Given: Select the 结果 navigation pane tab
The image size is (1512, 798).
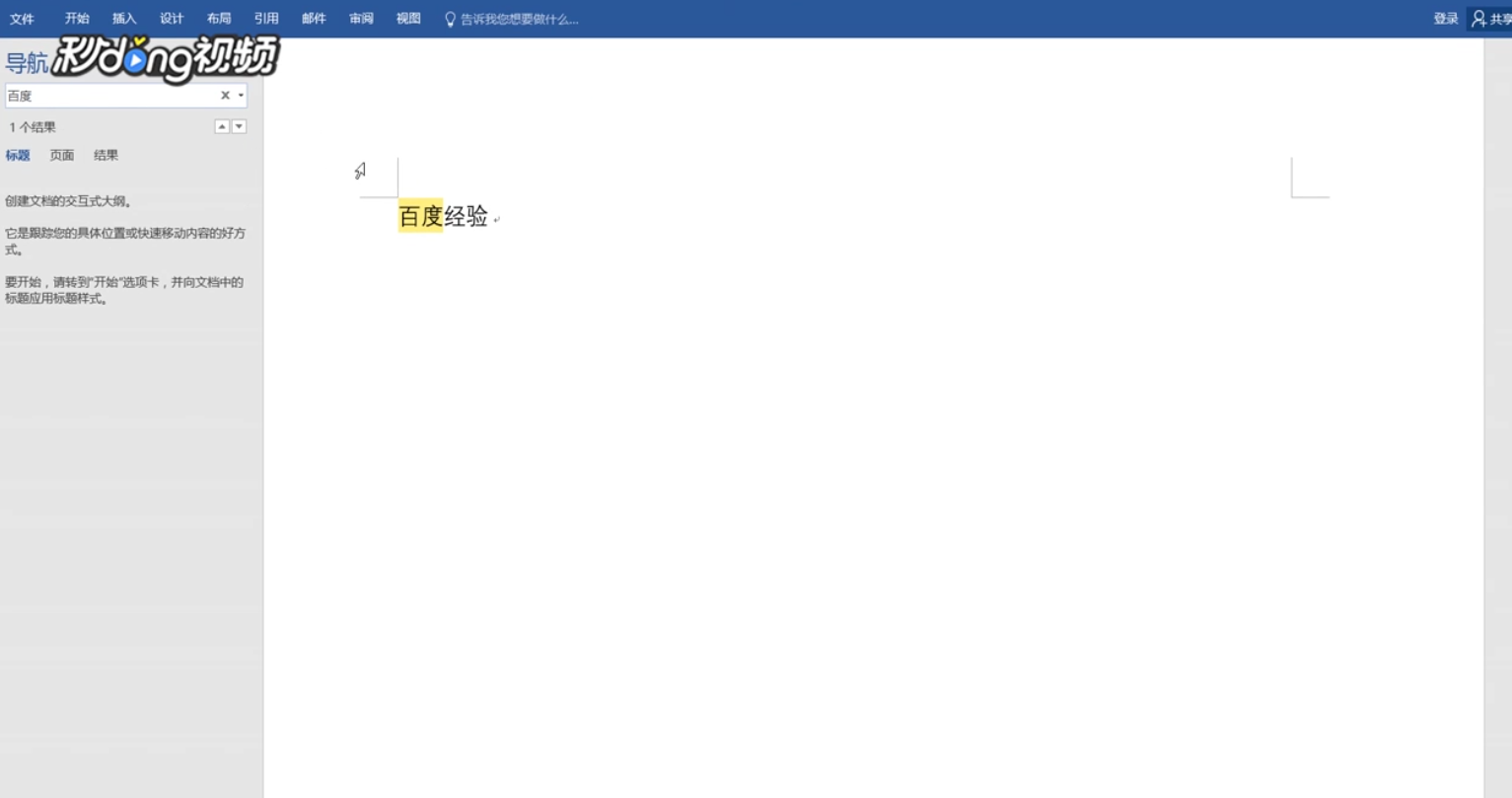Looking at the screenshot, I should point(106,155).
